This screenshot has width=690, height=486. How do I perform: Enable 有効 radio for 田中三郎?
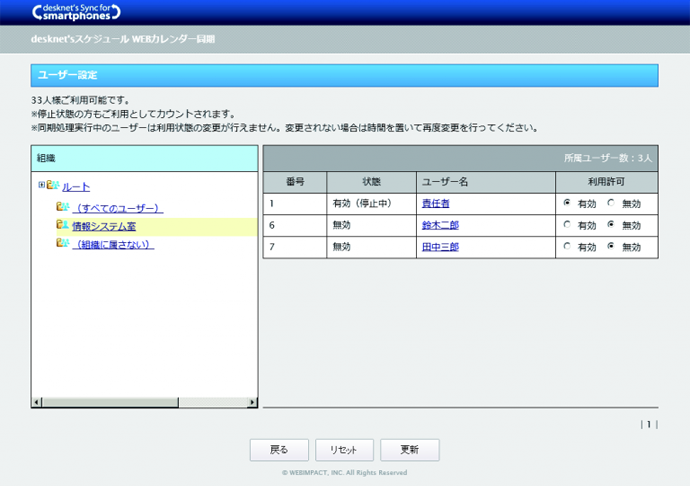568,247
